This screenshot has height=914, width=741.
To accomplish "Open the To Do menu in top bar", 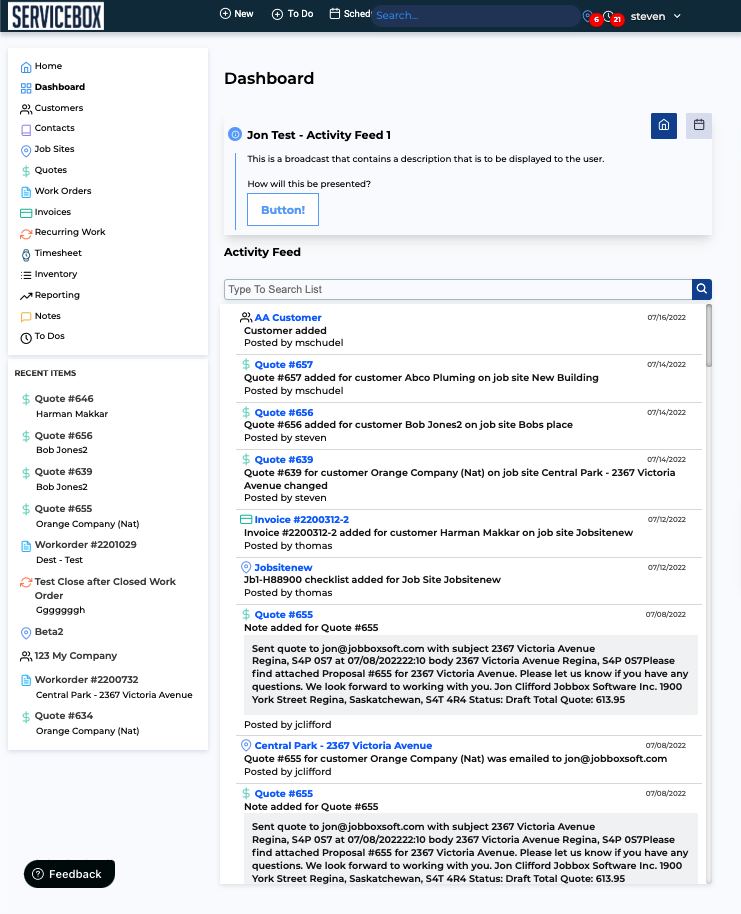I will click(293, 14).
